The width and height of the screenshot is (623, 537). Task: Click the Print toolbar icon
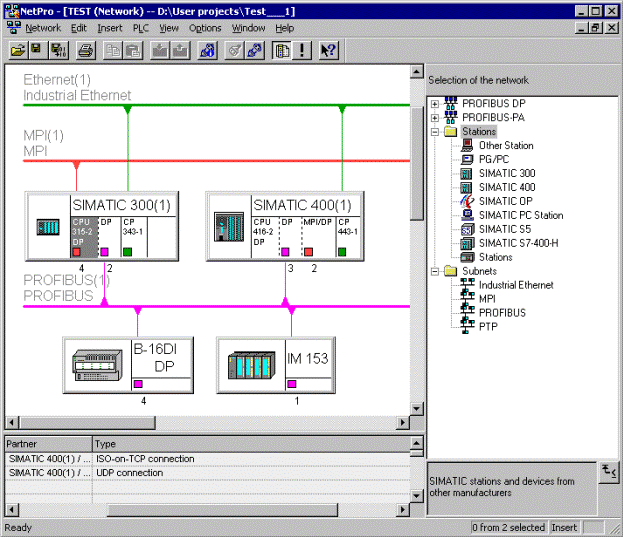(86, 49)
